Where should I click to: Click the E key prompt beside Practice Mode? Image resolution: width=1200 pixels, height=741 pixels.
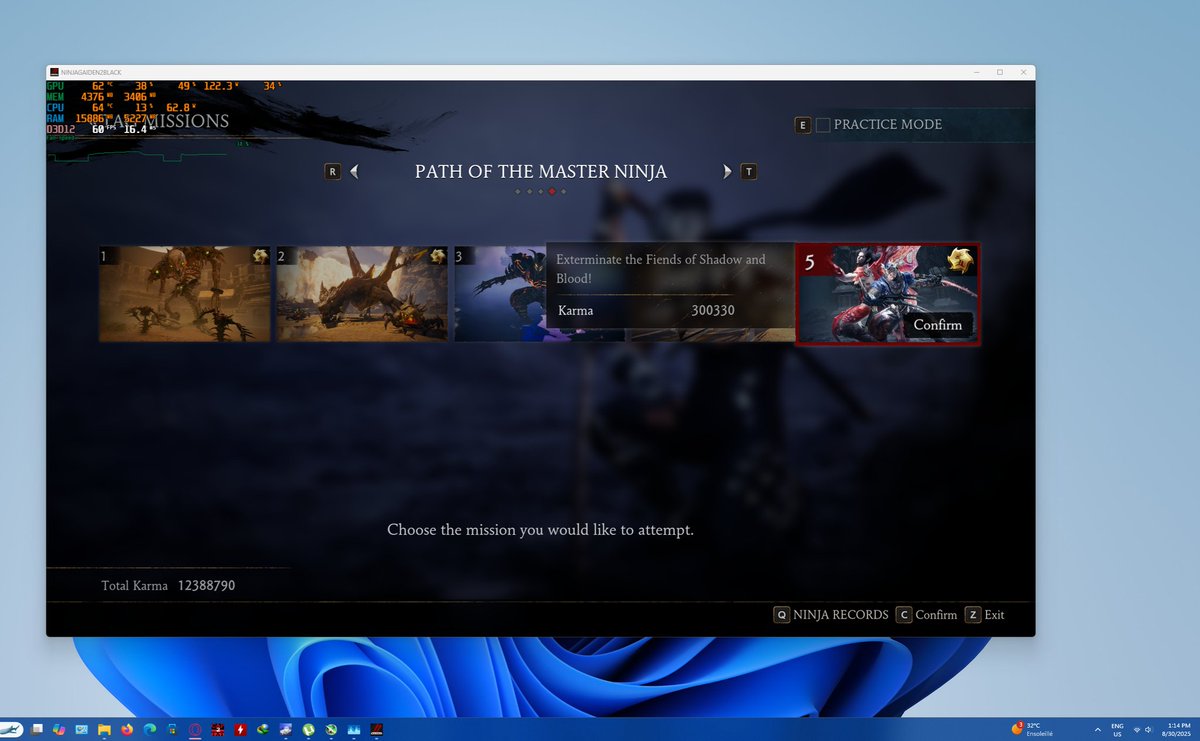click(802, 125)
